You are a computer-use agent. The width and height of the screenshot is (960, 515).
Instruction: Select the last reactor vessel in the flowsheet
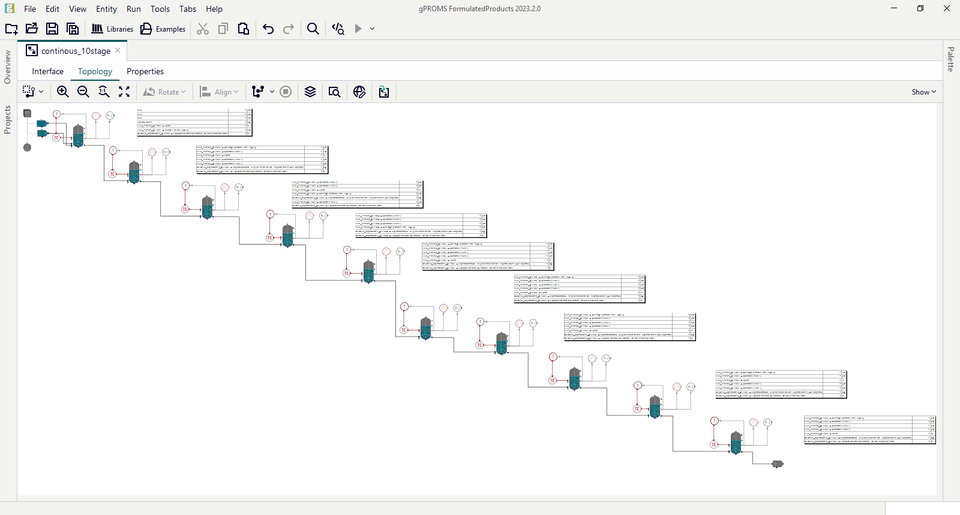click(x=736, y=442)
